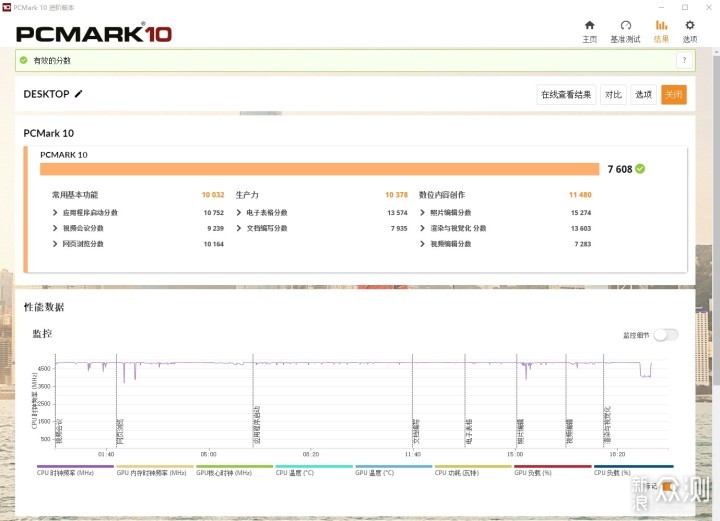Click 在线查看结果 button

(566, 95)
